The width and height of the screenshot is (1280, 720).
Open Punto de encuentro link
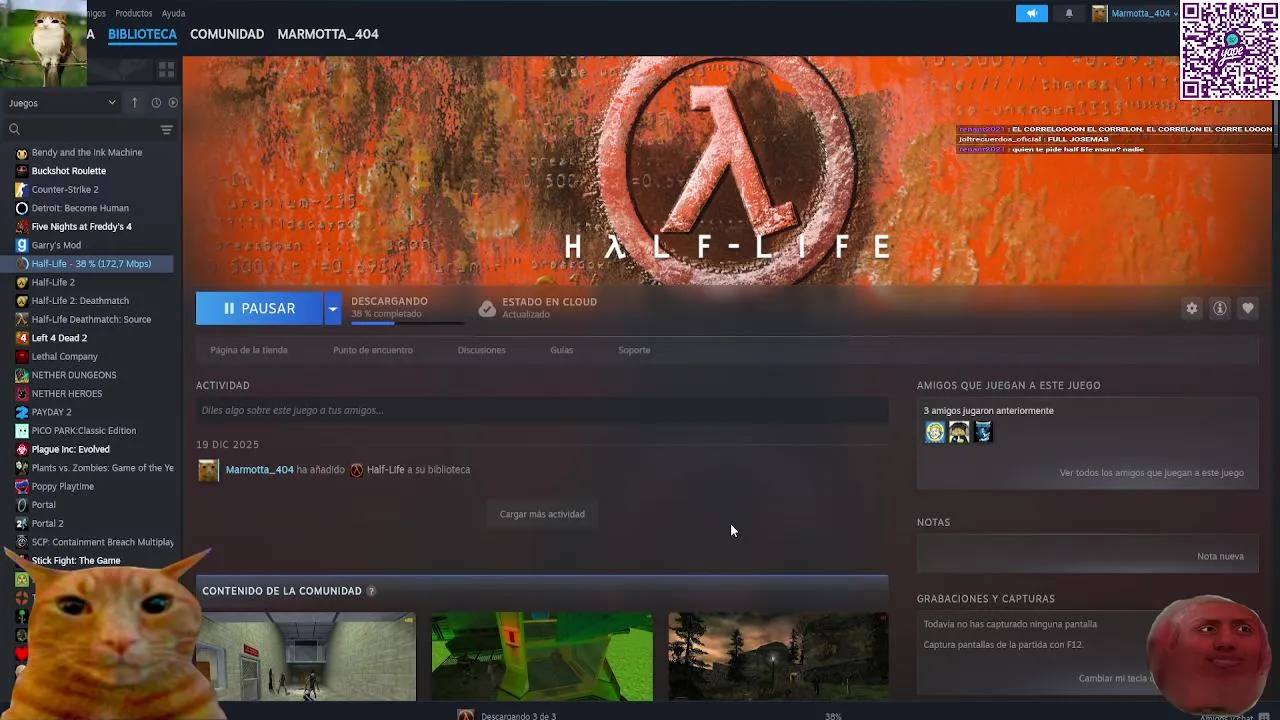pyautogui.click(x=373, y=350)
